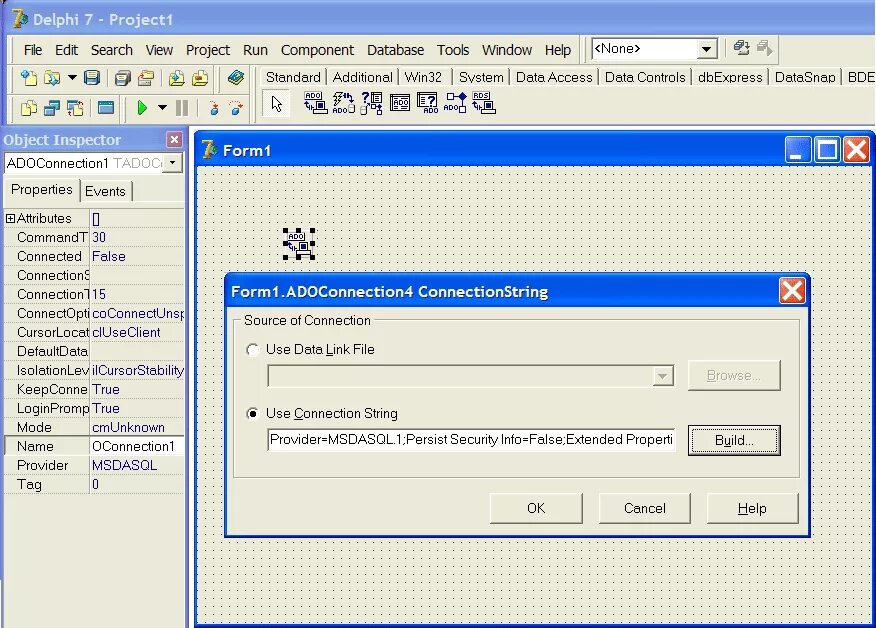Click the Save toolbar icon
Screen dimensions: 876x628
[92, 78]
